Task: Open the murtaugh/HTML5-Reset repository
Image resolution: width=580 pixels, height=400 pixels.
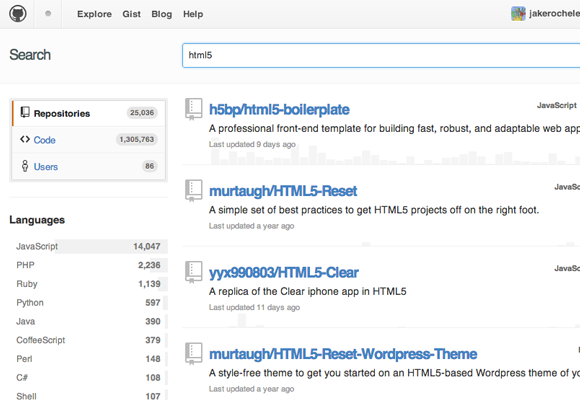Action: coord(283,191)
